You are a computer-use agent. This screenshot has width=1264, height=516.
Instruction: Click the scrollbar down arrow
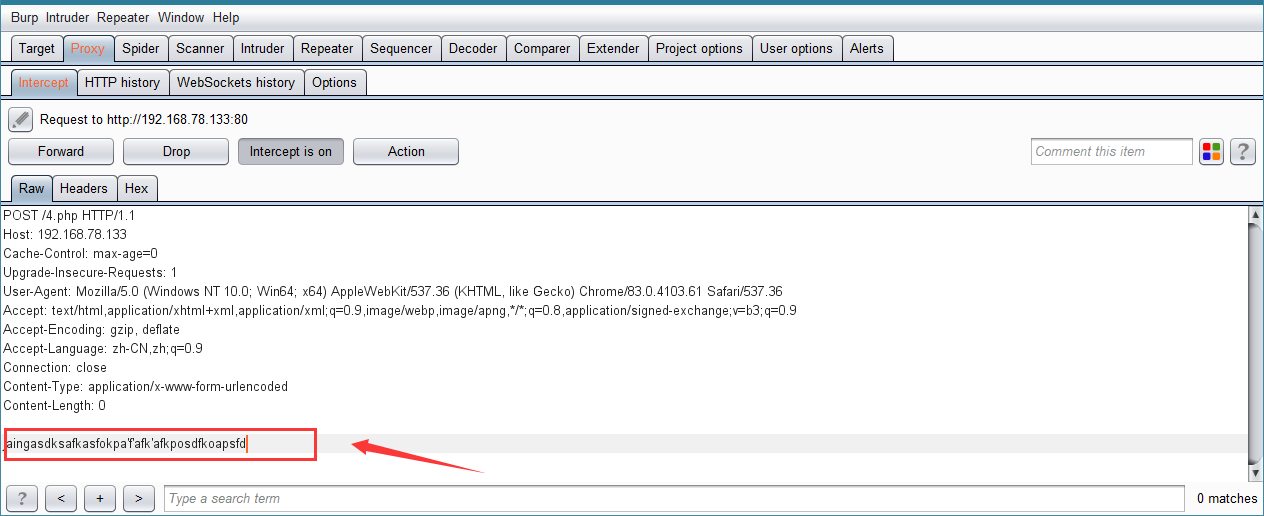pos(1256,472)
